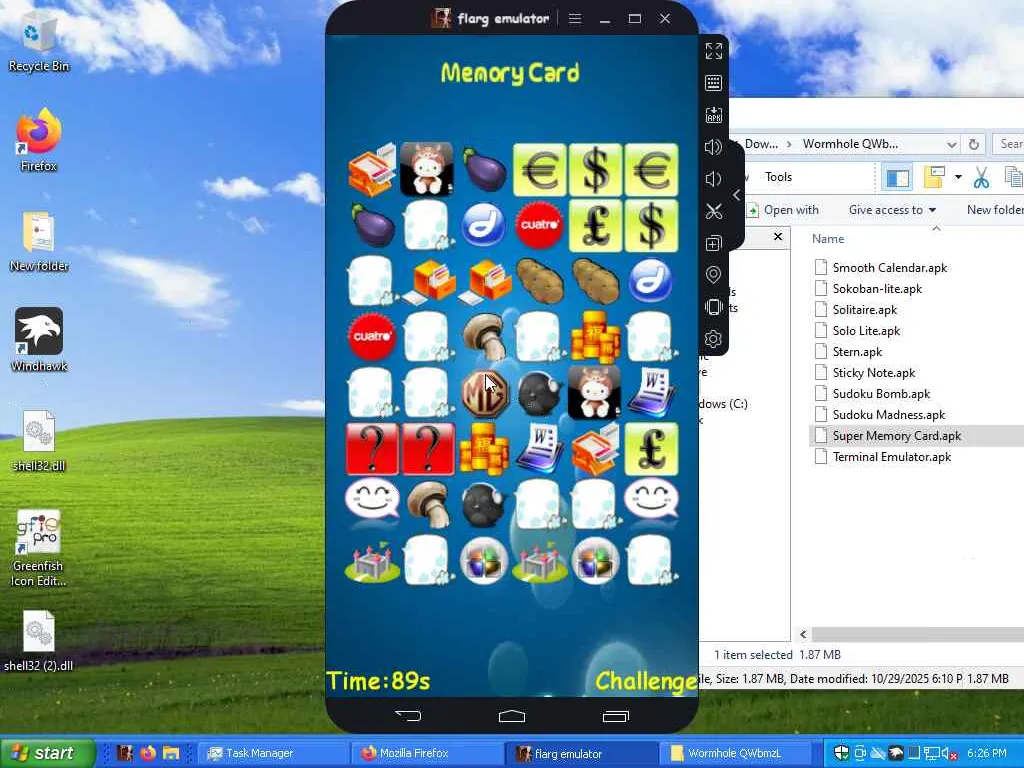Image resolution: width=1024 pixels, height=768 pixels.
Task: Flip the black bird card next to the MG card
Action: click(539, 394)
